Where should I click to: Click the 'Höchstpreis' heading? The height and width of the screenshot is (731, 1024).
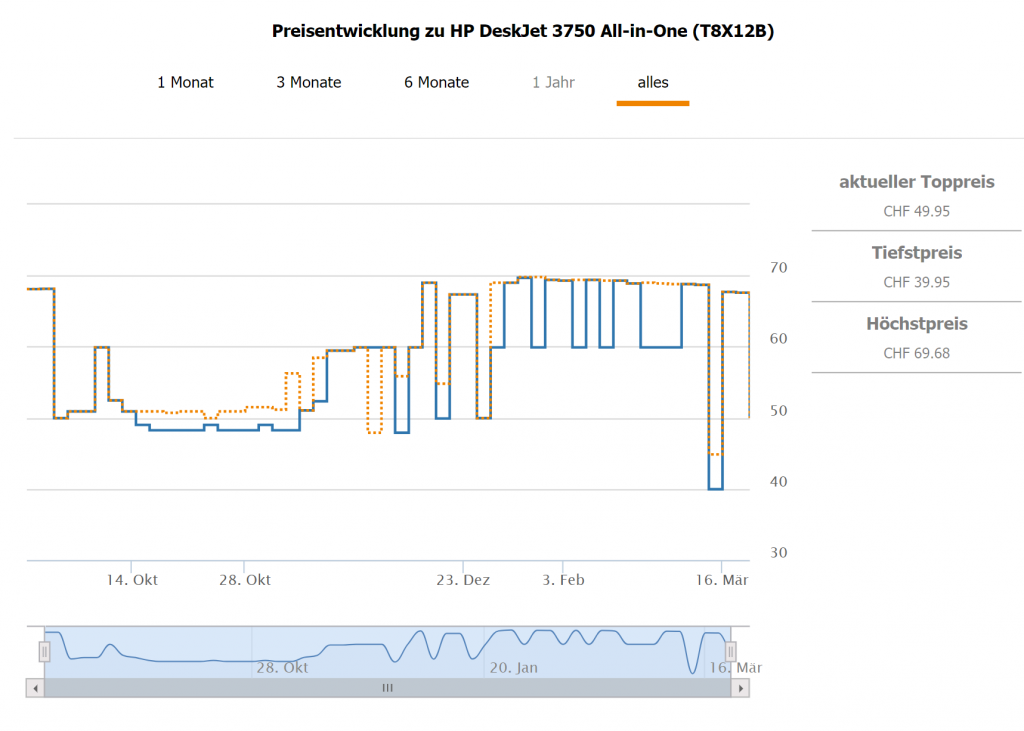tap(917, 324)
